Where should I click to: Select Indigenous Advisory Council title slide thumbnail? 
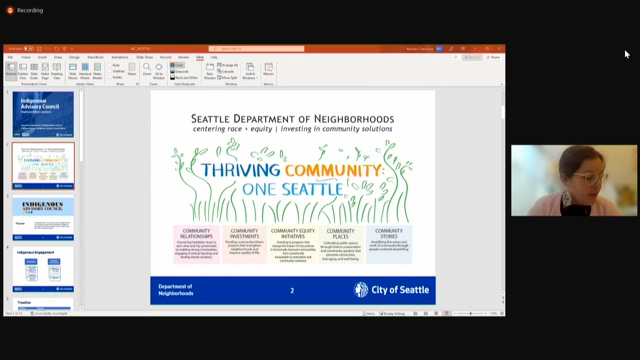43,114
